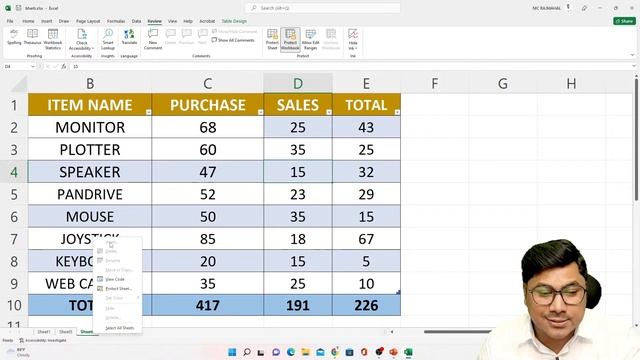Click the Name Box showing D4
Screen dimensions: 640x360
[x=16, y=66]
